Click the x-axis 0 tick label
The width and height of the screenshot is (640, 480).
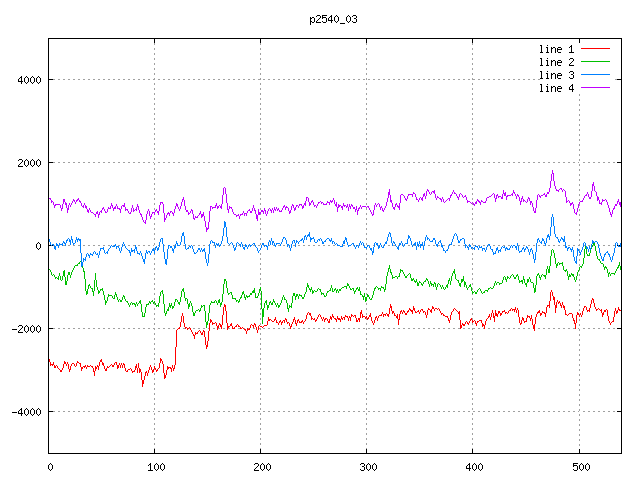point(50,466)
